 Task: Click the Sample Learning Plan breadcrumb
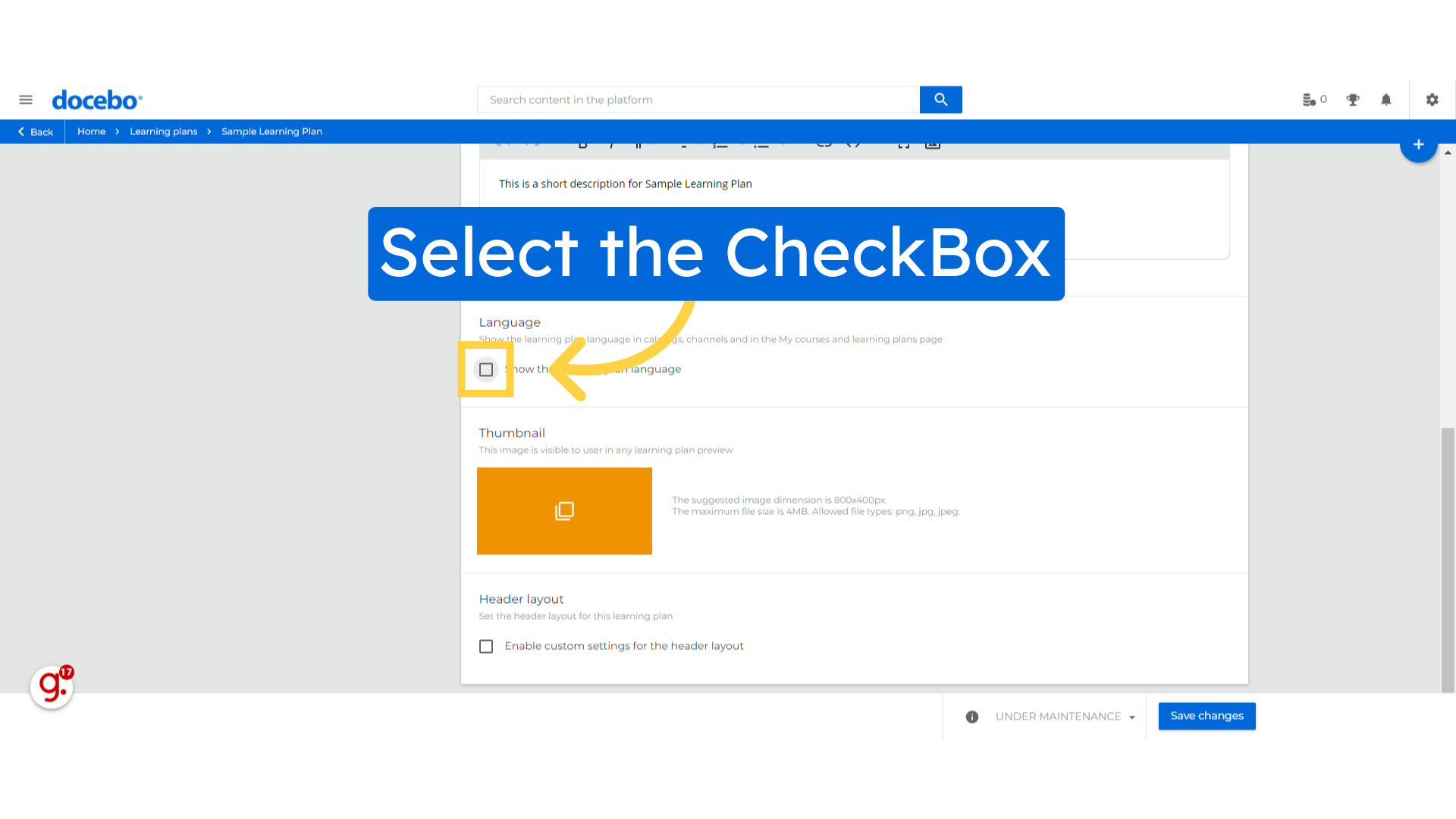272,131
